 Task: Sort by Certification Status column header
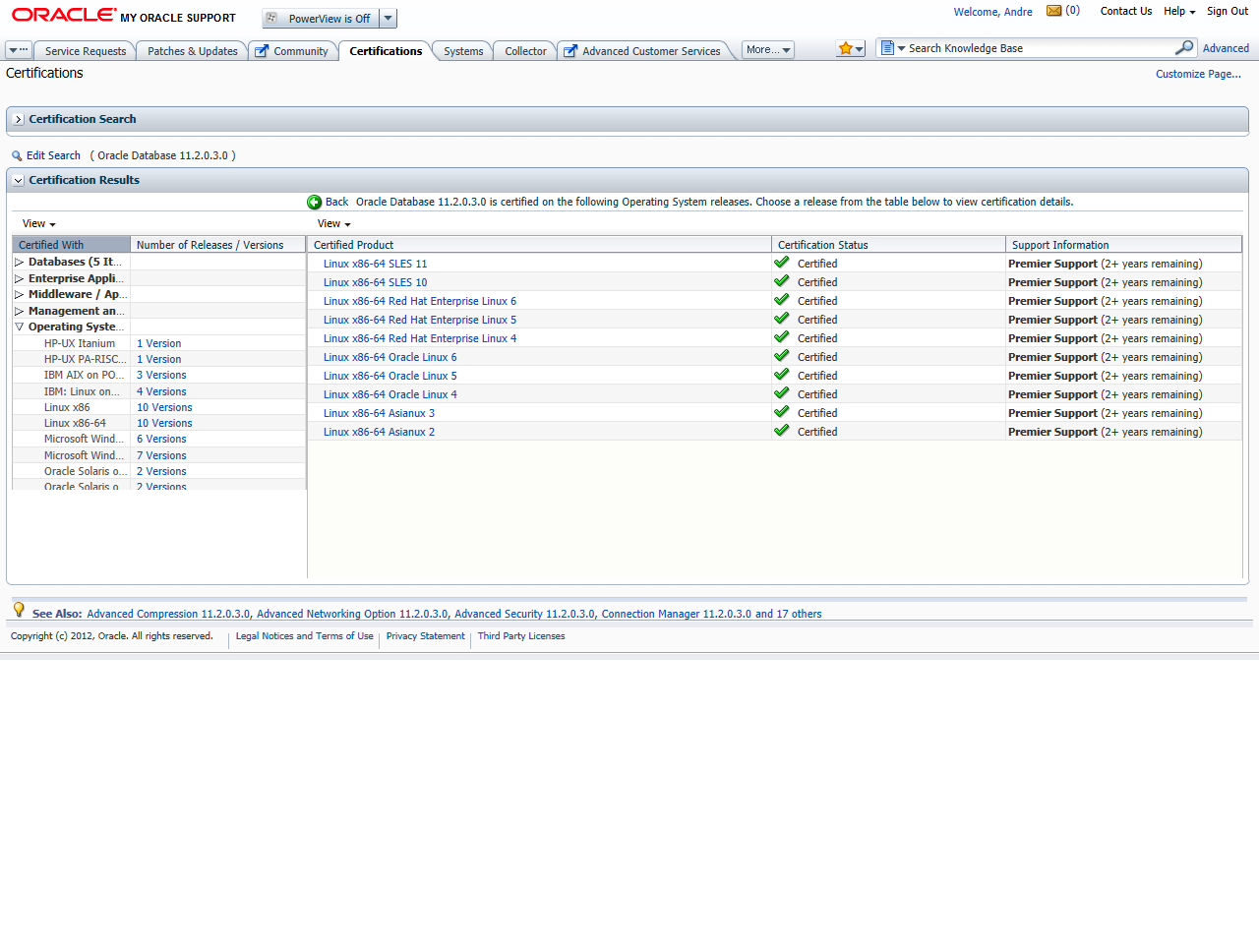coord(888,245)
